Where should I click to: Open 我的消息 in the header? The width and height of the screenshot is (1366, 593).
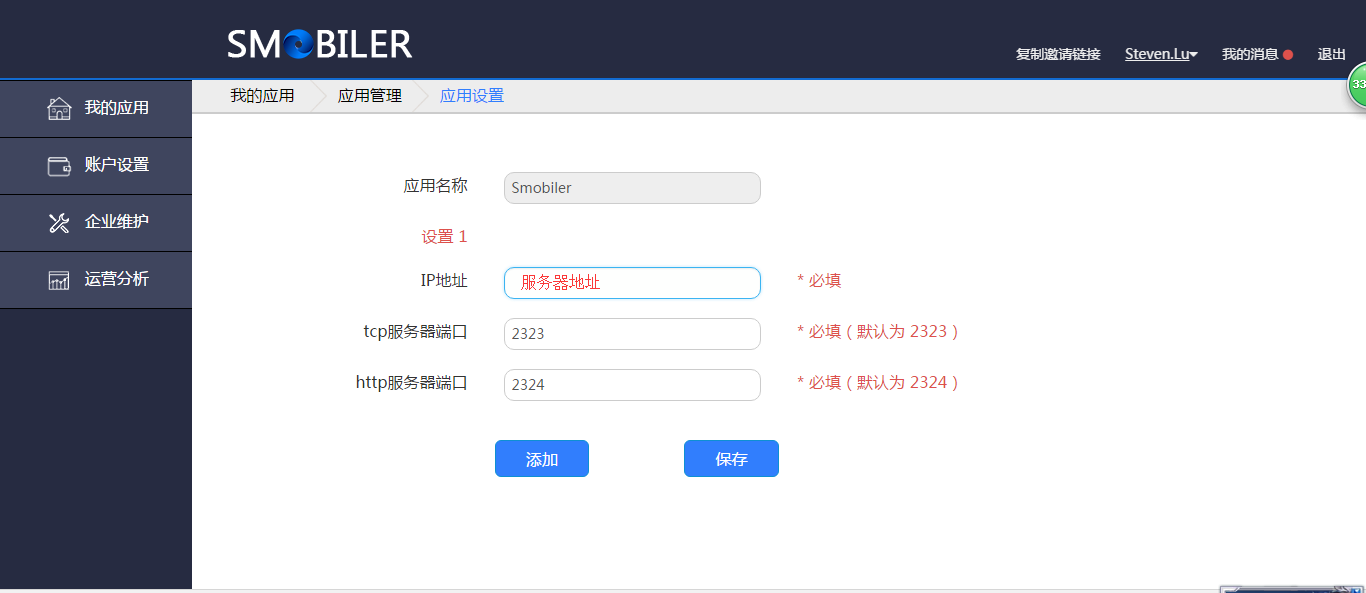1250,54
